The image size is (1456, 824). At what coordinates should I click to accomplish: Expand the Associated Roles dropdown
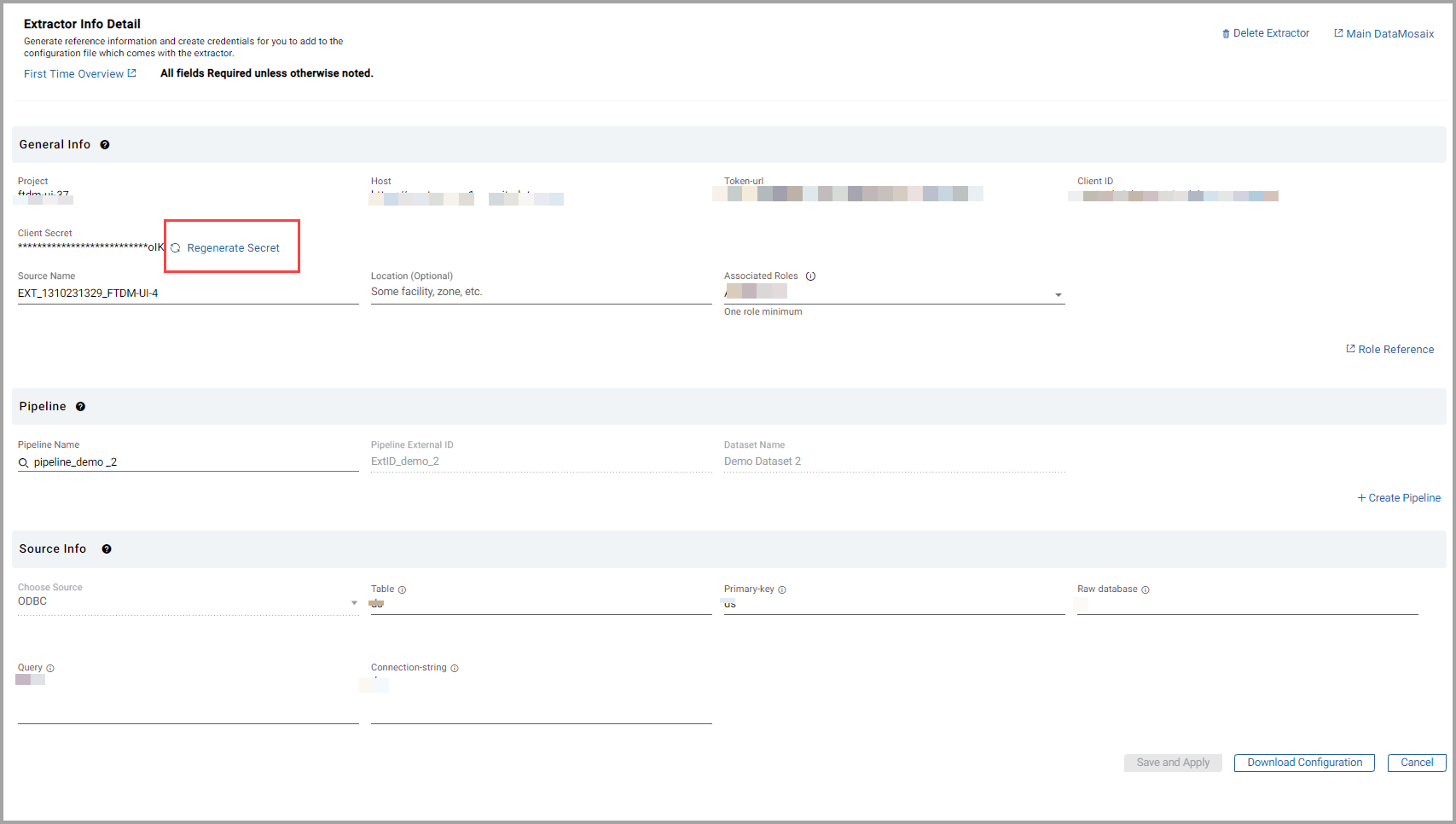coord(1058,295)
